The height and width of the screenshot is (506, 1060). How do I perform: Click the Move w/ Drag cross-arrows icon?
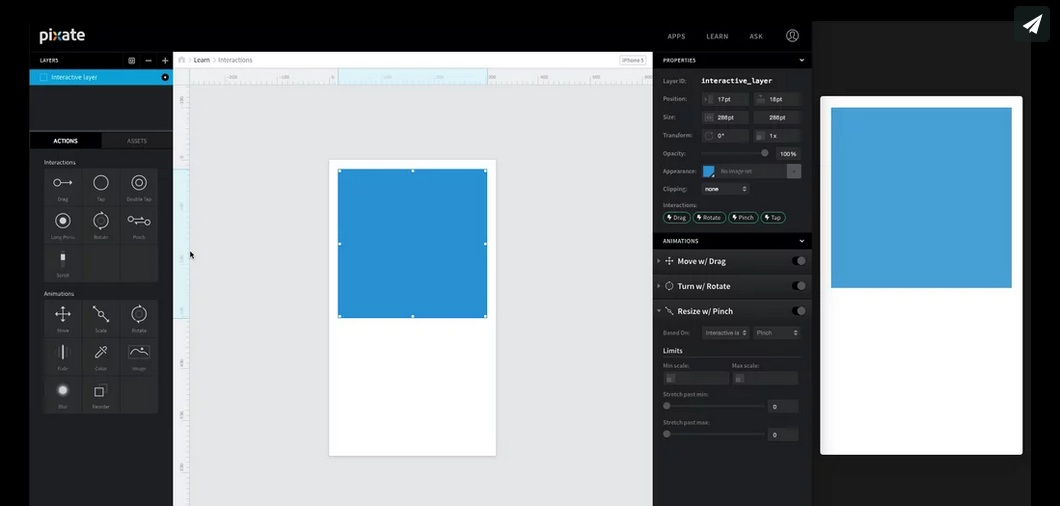tap(669, 261)
